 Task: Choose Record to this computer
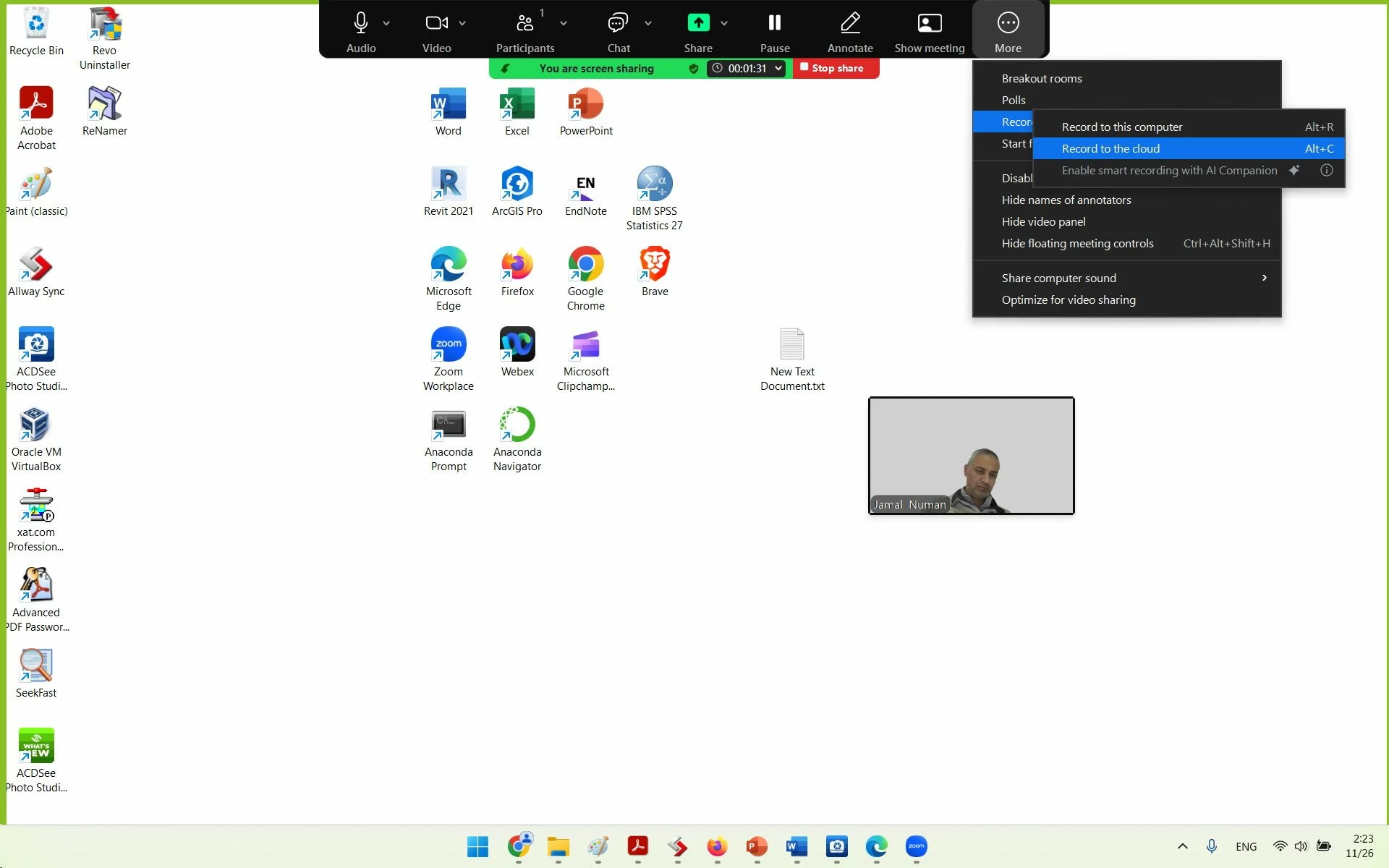pos(1121,127)
